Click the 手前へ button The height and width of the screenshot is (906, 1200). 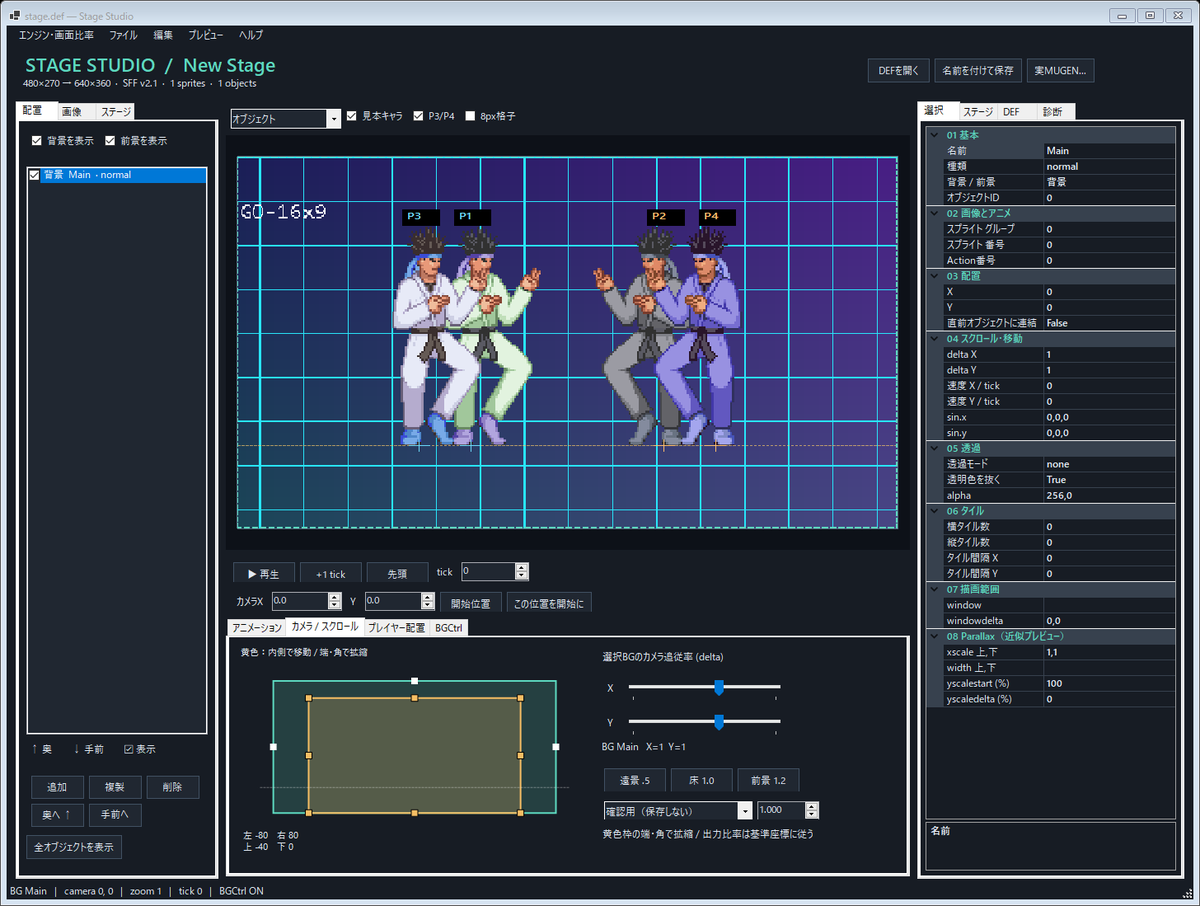click(115, 816)
